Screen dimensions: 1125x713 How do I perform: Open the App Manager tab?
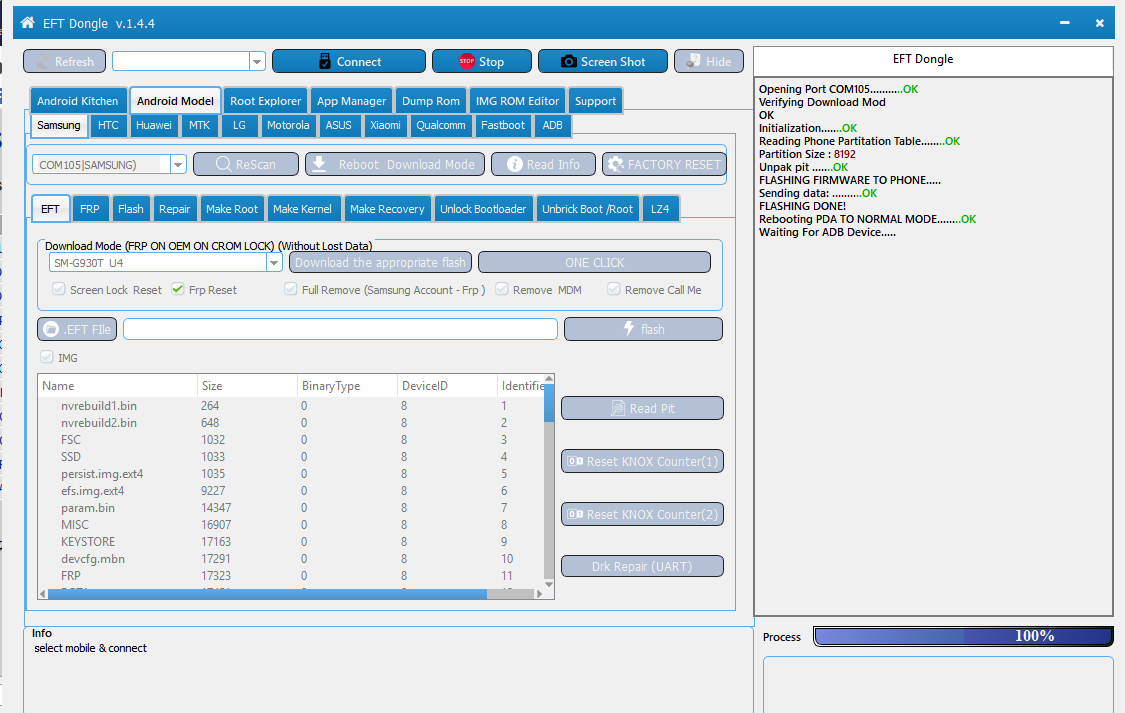tap(352, 101)
